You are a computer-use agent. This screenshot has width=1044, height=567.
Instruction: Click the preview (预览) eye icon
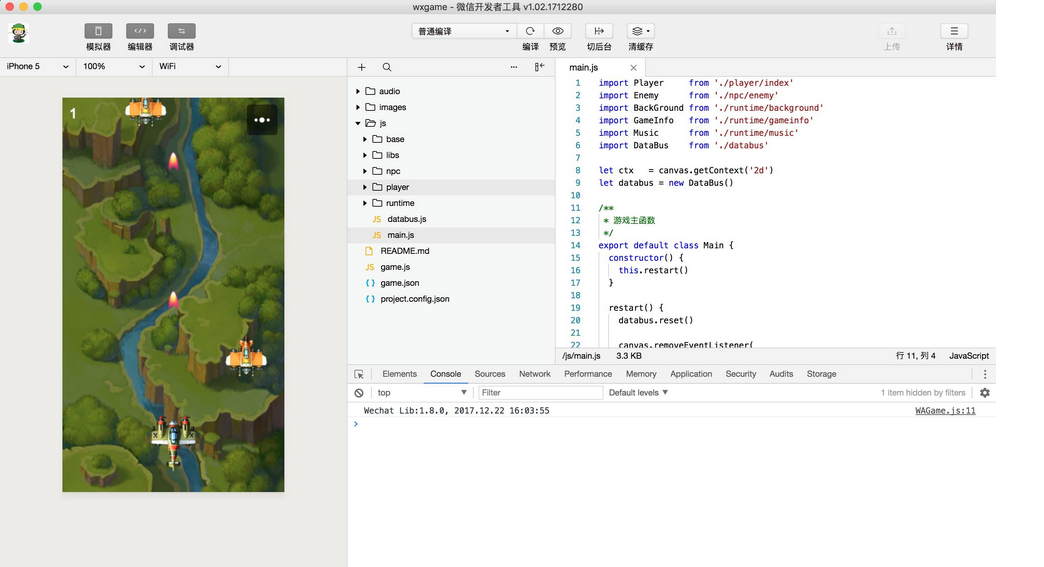[557, 31]
